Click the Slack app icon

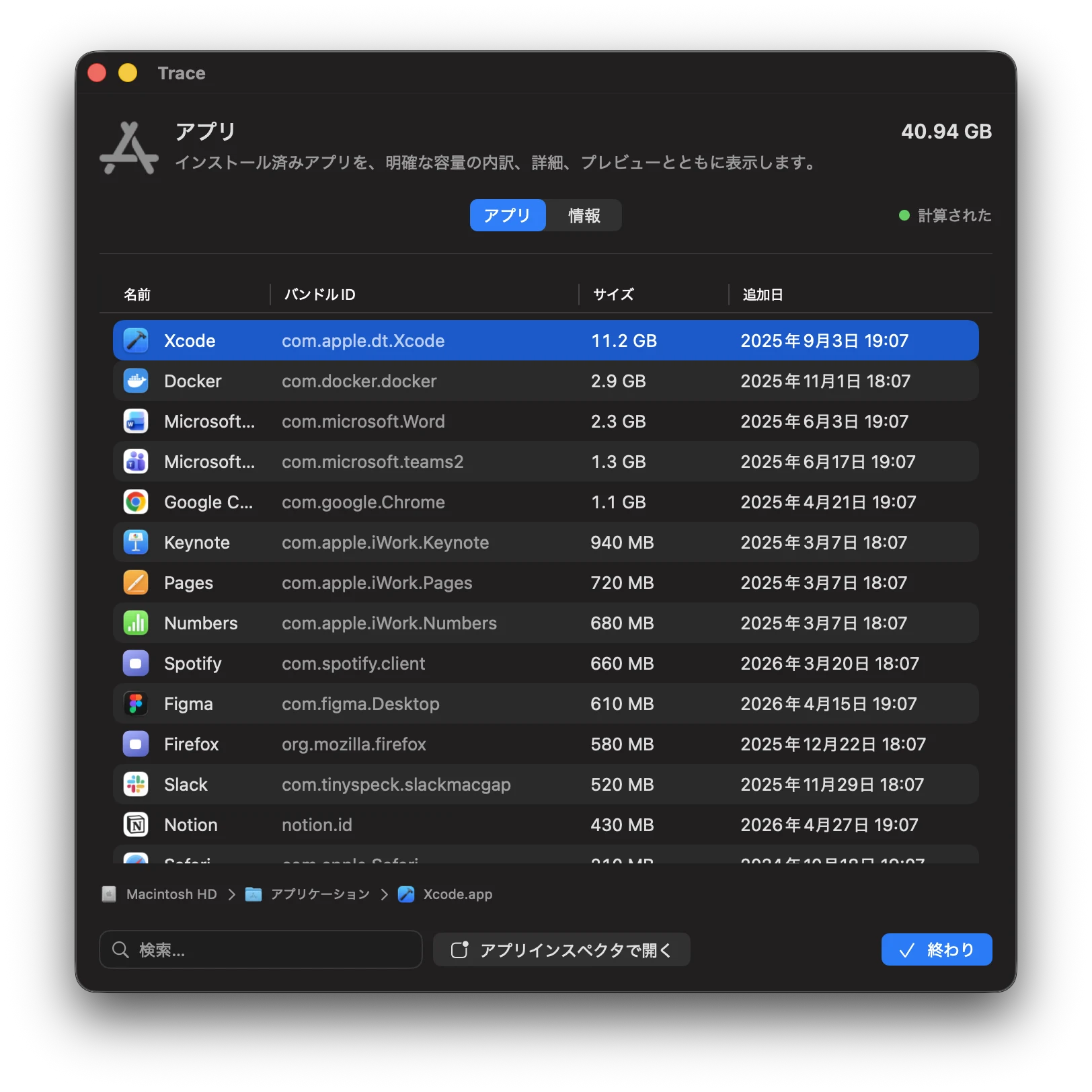pyautogui.click(x=136, y=785)
